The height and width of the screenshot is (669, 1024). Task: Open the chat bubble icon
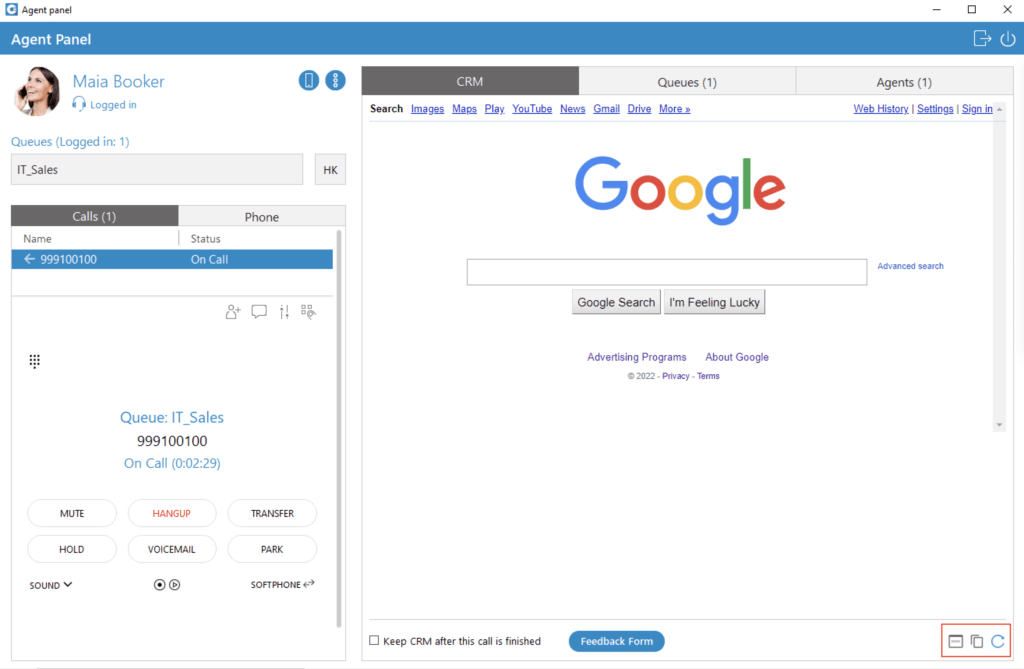259,312
